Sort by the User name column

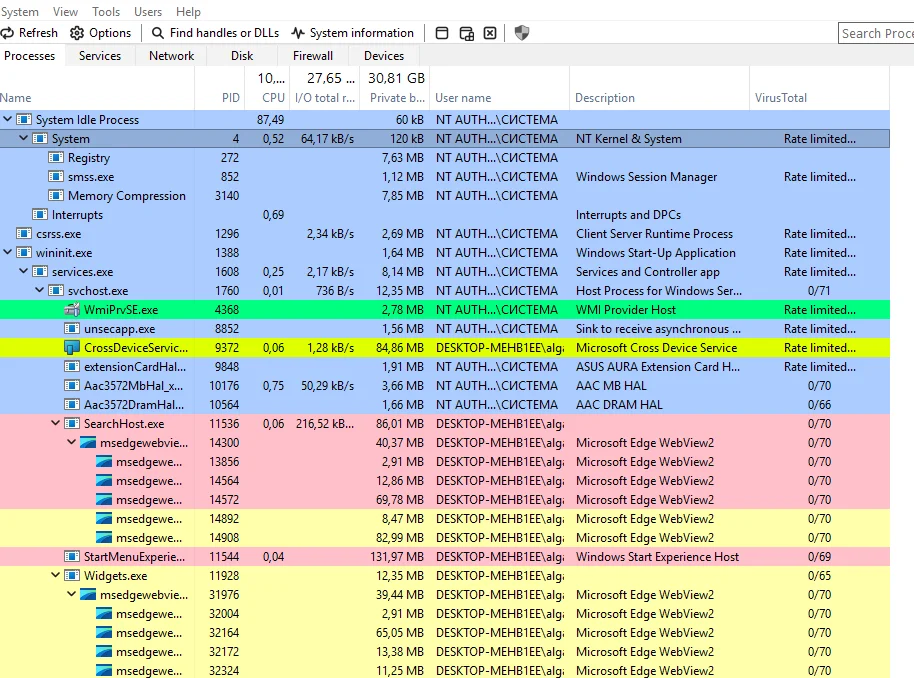click(x=500, y=87)
